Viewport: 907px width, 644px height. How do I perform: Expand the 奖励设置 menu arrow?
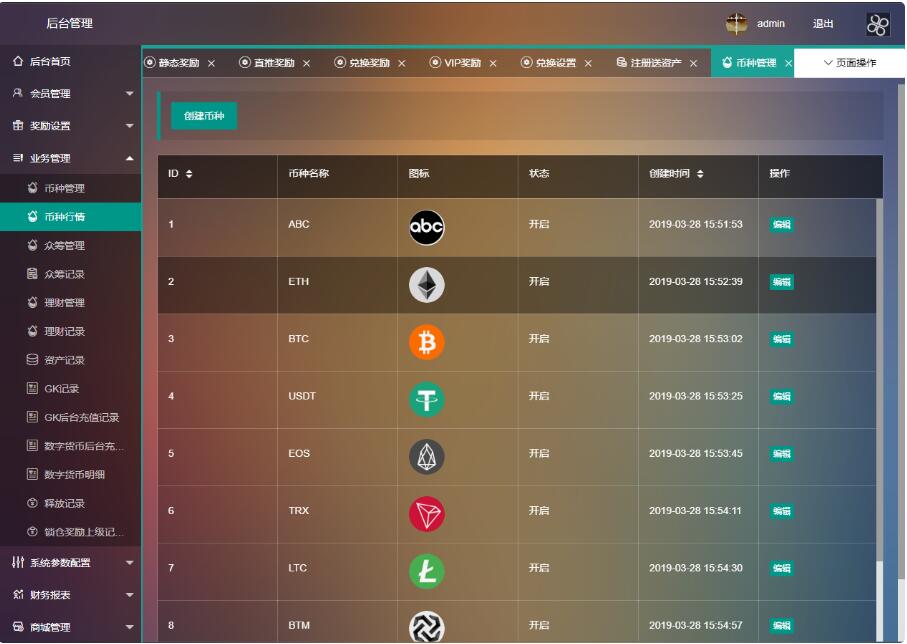point(130,126)
